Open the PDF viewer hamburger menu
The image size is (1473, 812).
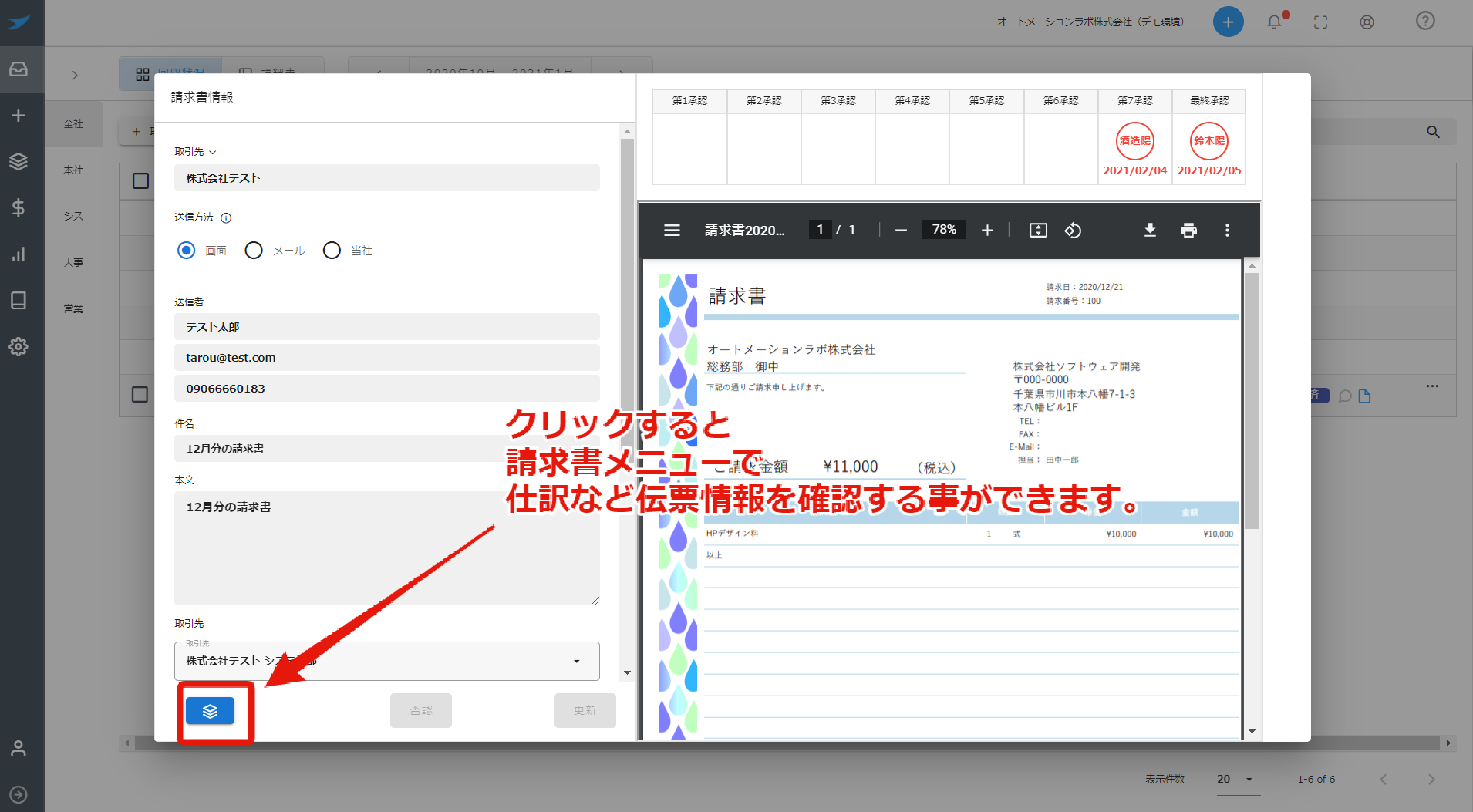tap(672, 230)
